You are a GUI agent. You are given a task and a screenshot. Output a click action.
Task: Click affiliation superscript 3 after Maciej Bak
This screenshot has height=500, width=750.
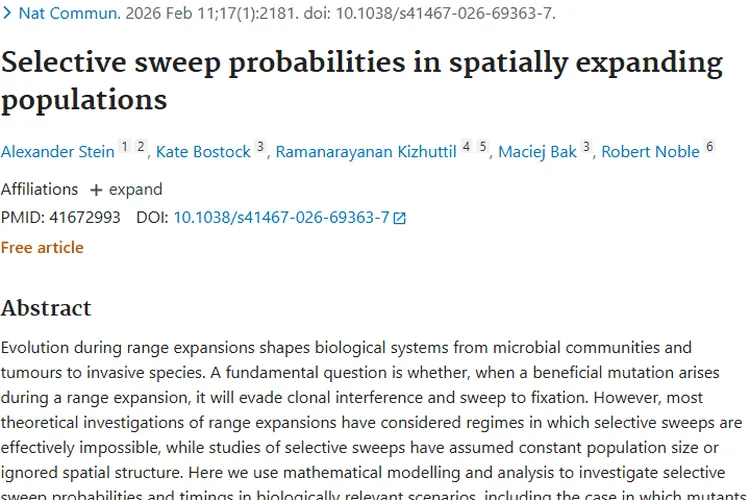[587, 147]
